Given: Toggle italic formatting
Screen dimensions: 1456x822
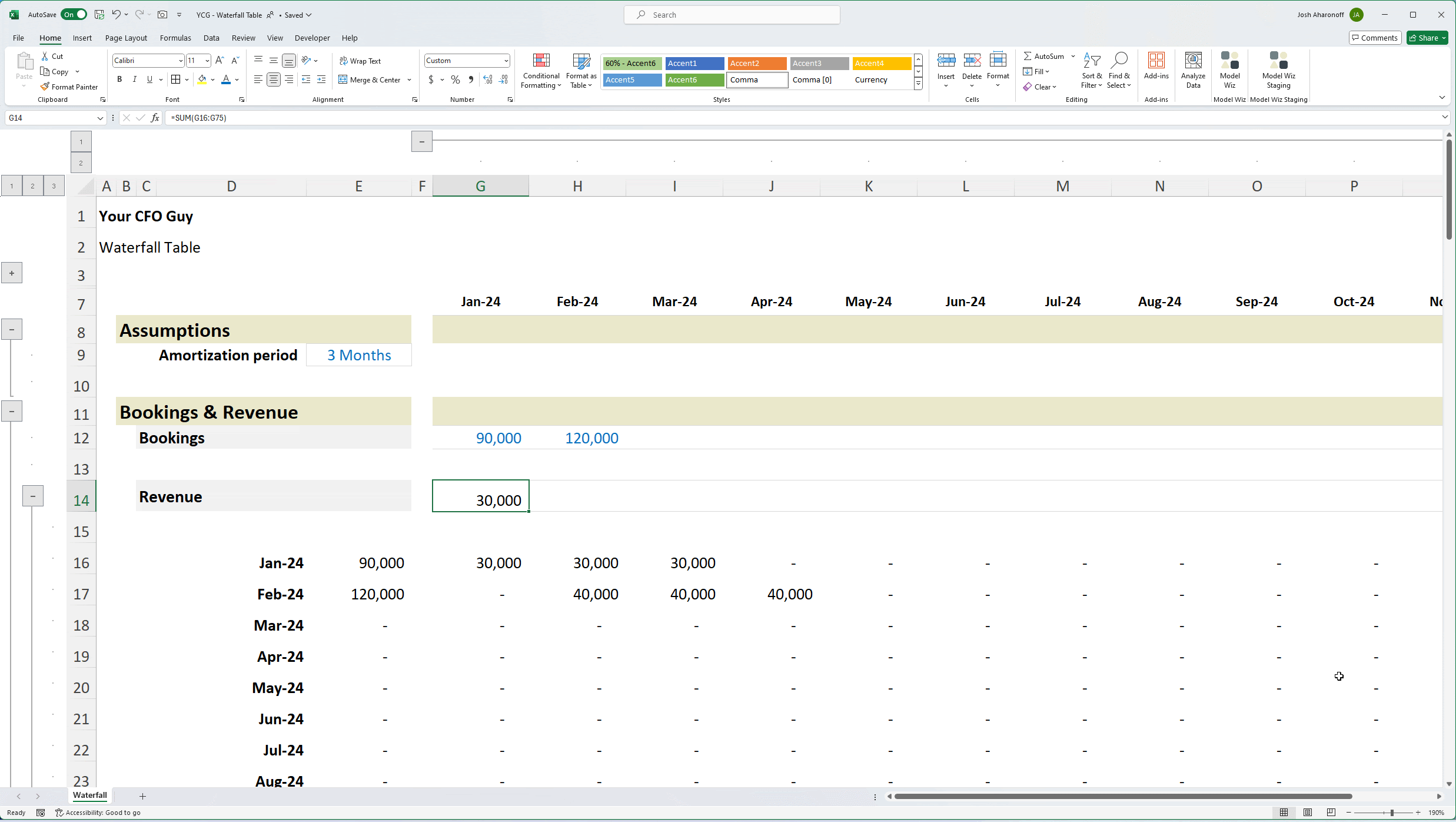Looking at the screenshot, I should 134,79.
